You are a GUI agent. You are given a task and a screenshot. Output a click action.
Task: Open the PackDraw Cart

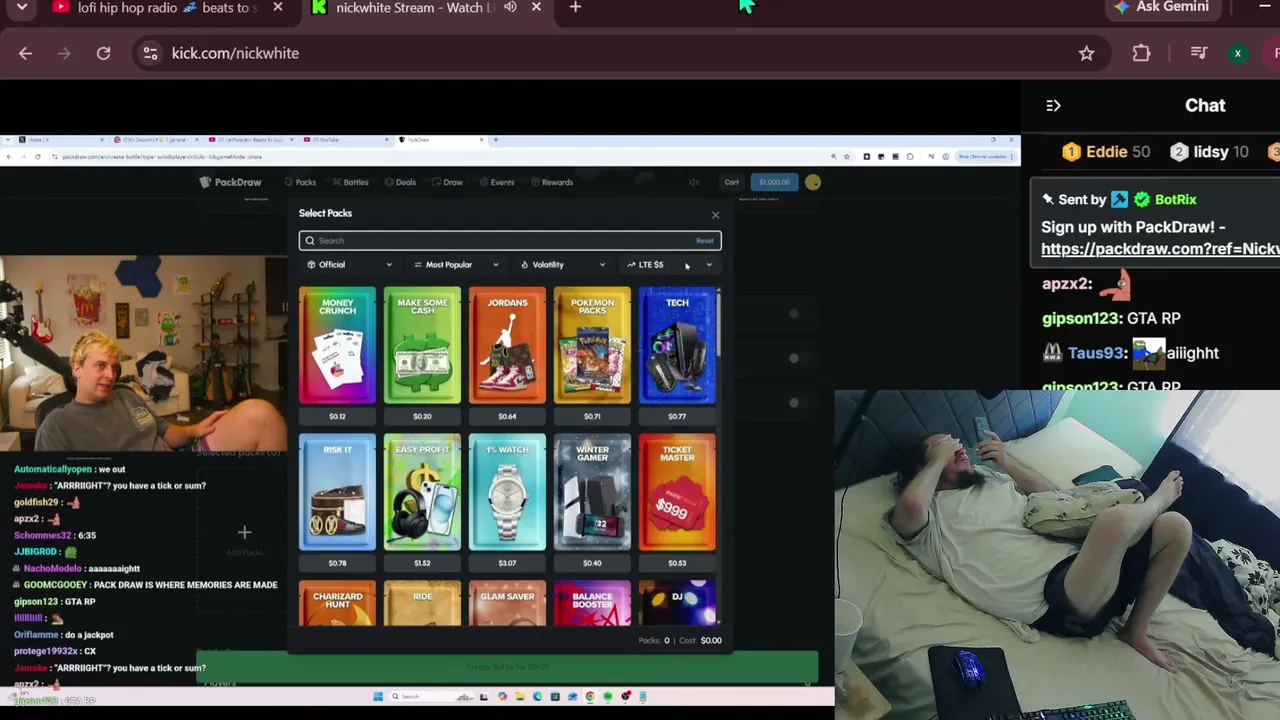coord(732,182)
